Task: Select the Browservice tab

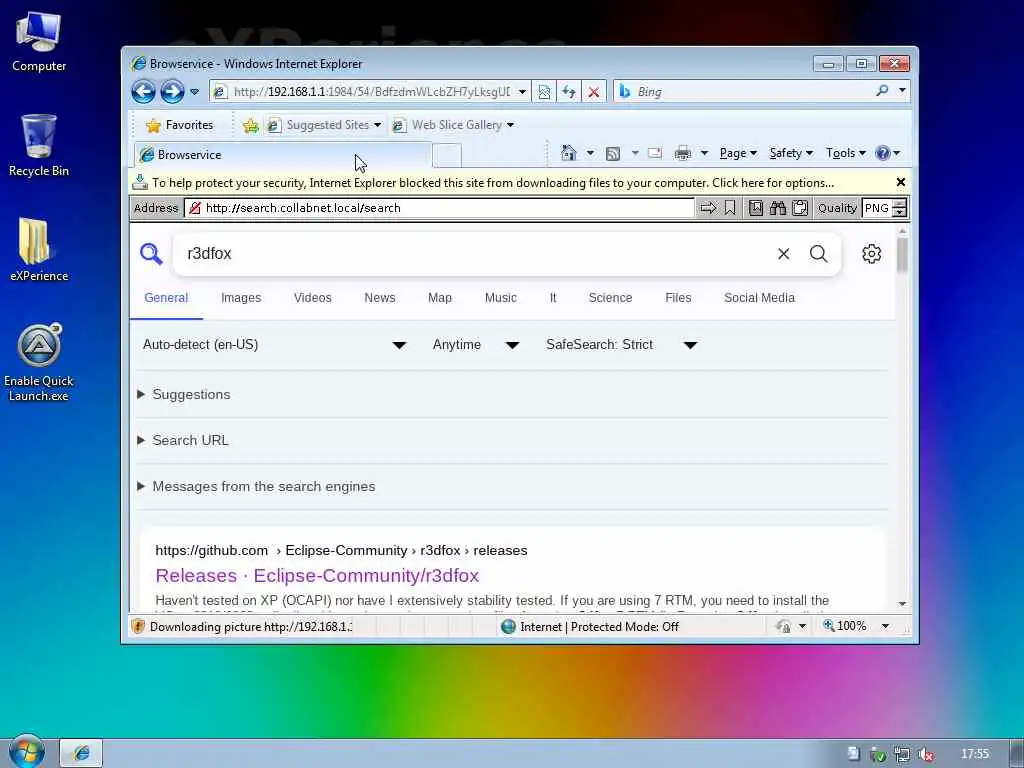Action: tap(282, 155)
